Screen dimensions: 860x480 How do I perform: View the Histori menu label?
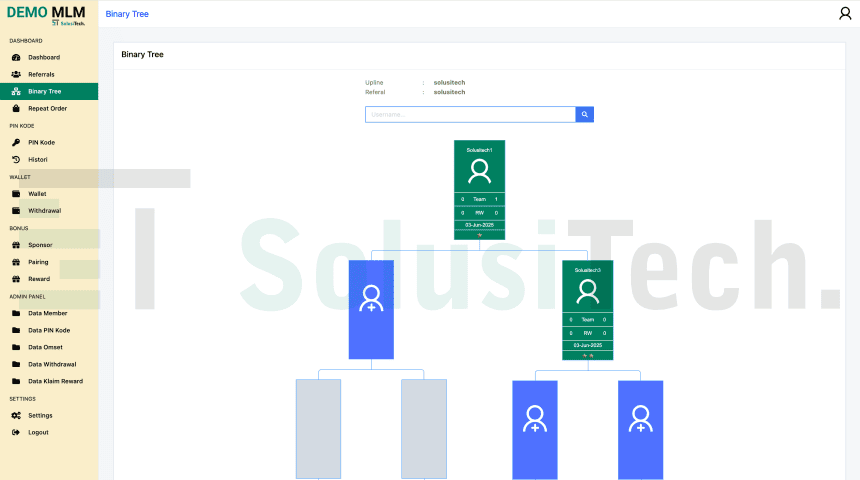click(37, 159)
